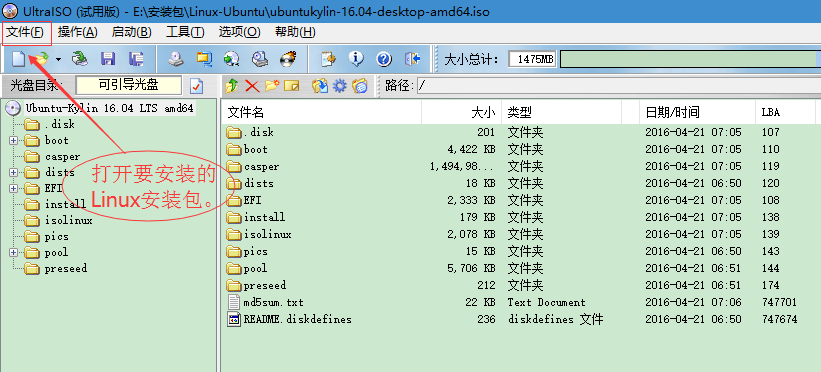Sort by 日期/时间 column header
Image resolution: width=821 pixels, height=372 pixels.
(x=697, y=112)
